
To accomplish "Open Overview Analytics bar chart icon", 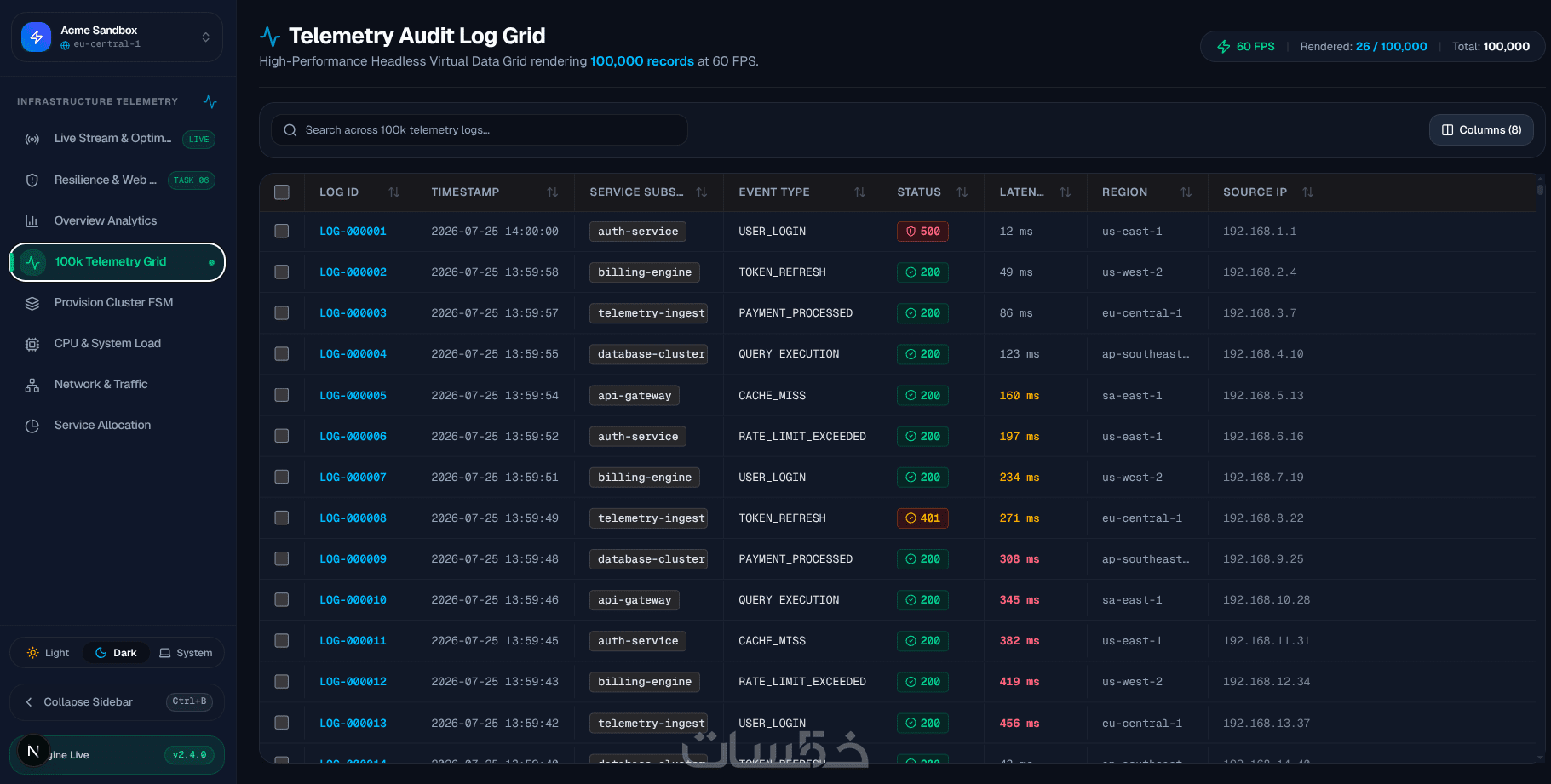I will [x=32, y=220].
